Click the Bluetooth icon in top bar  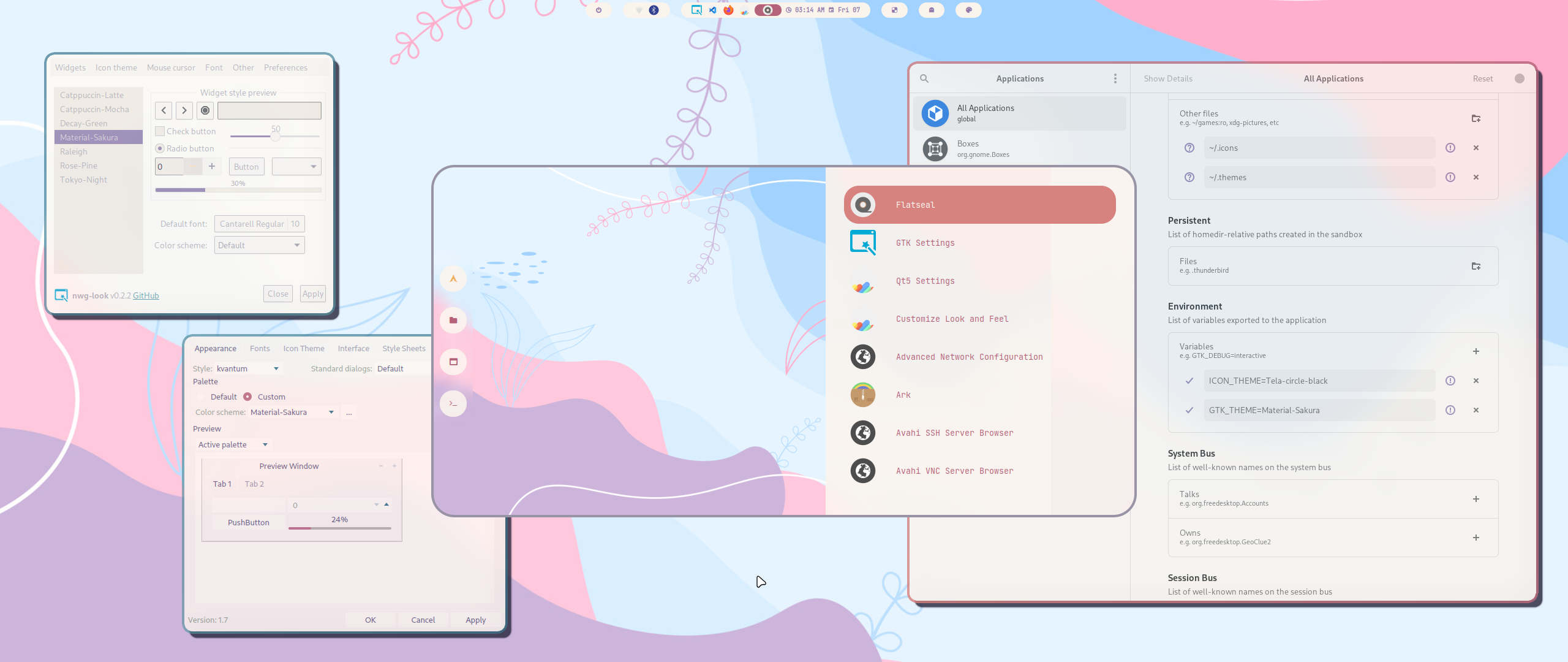point(654,10)
